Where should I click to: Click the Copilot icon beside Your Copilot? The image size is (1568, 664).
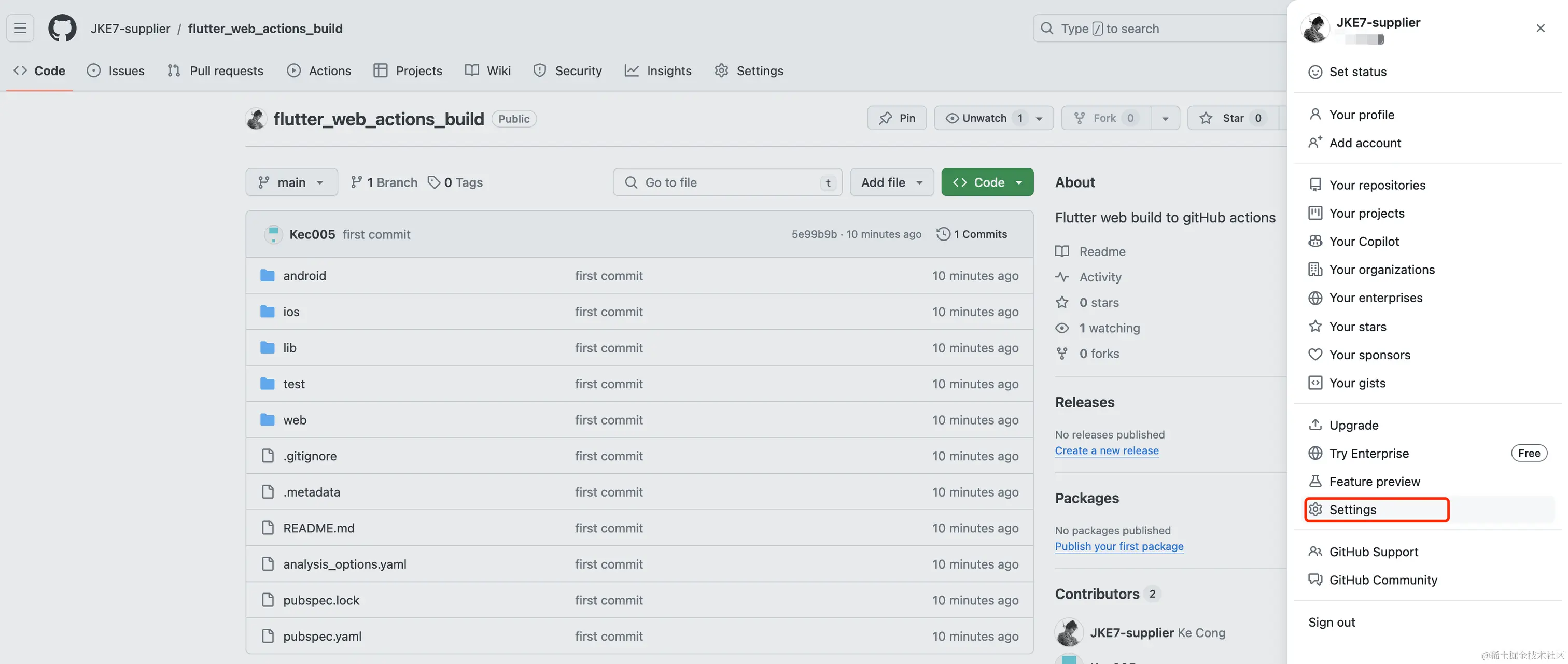point(1315,242)
